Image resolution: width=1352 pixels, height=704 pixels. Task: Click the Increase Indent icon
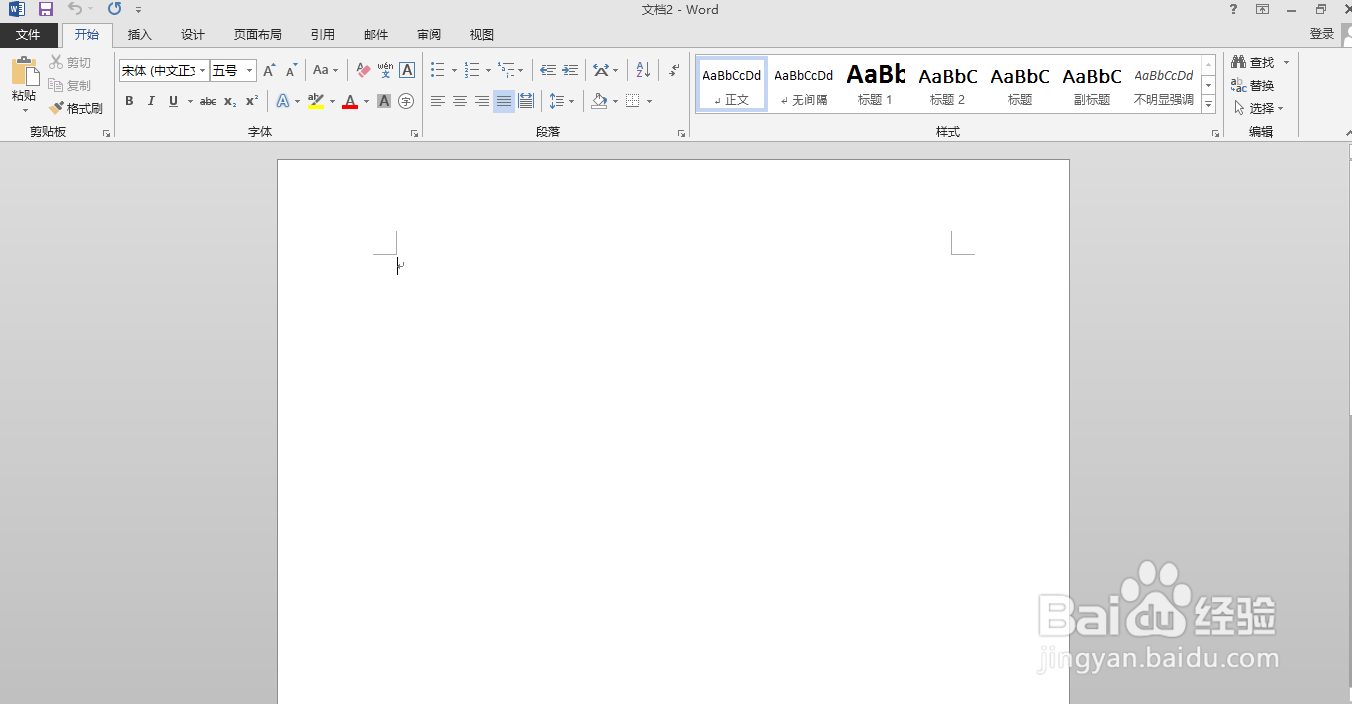570,71
